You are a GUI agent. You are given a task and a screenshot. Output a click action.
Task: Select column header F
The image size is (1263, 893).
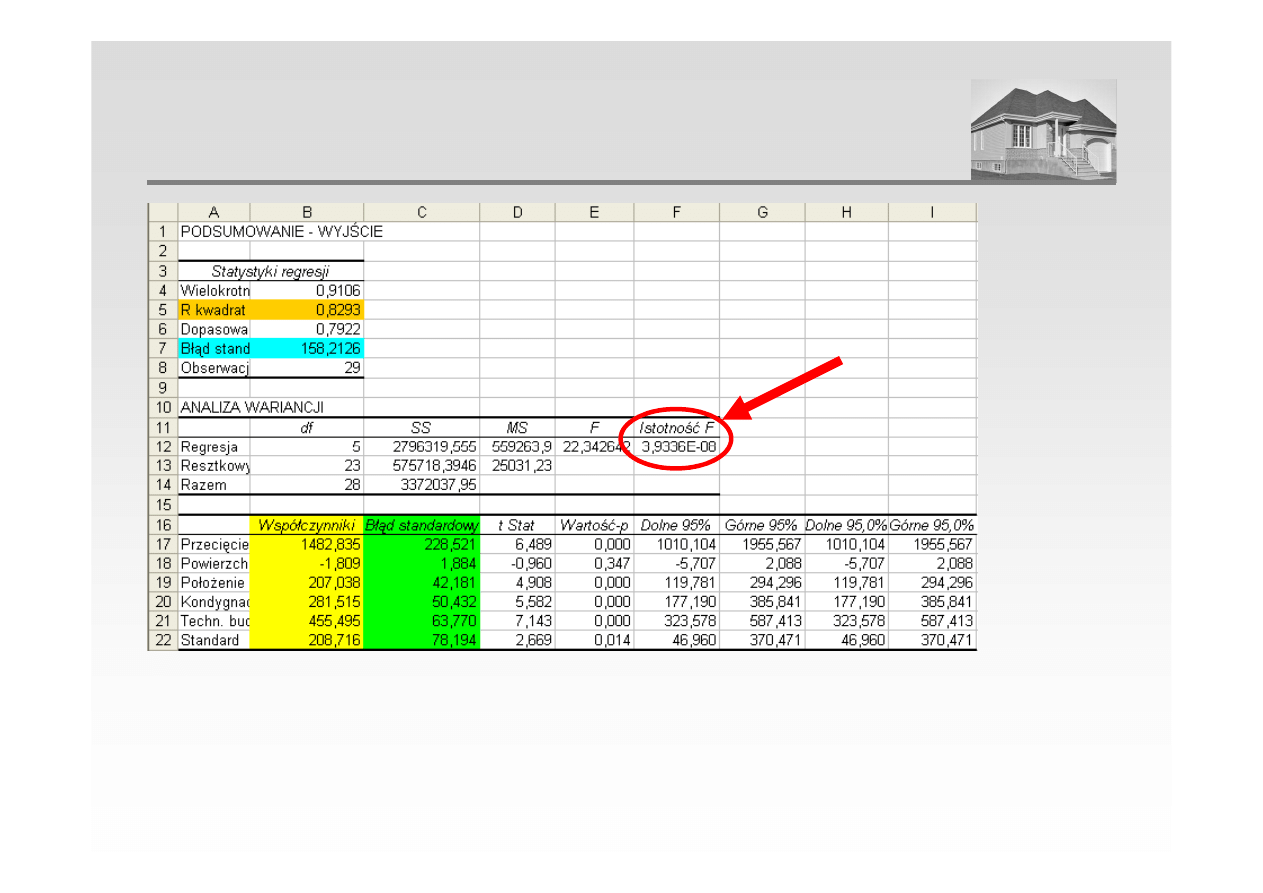676,212
